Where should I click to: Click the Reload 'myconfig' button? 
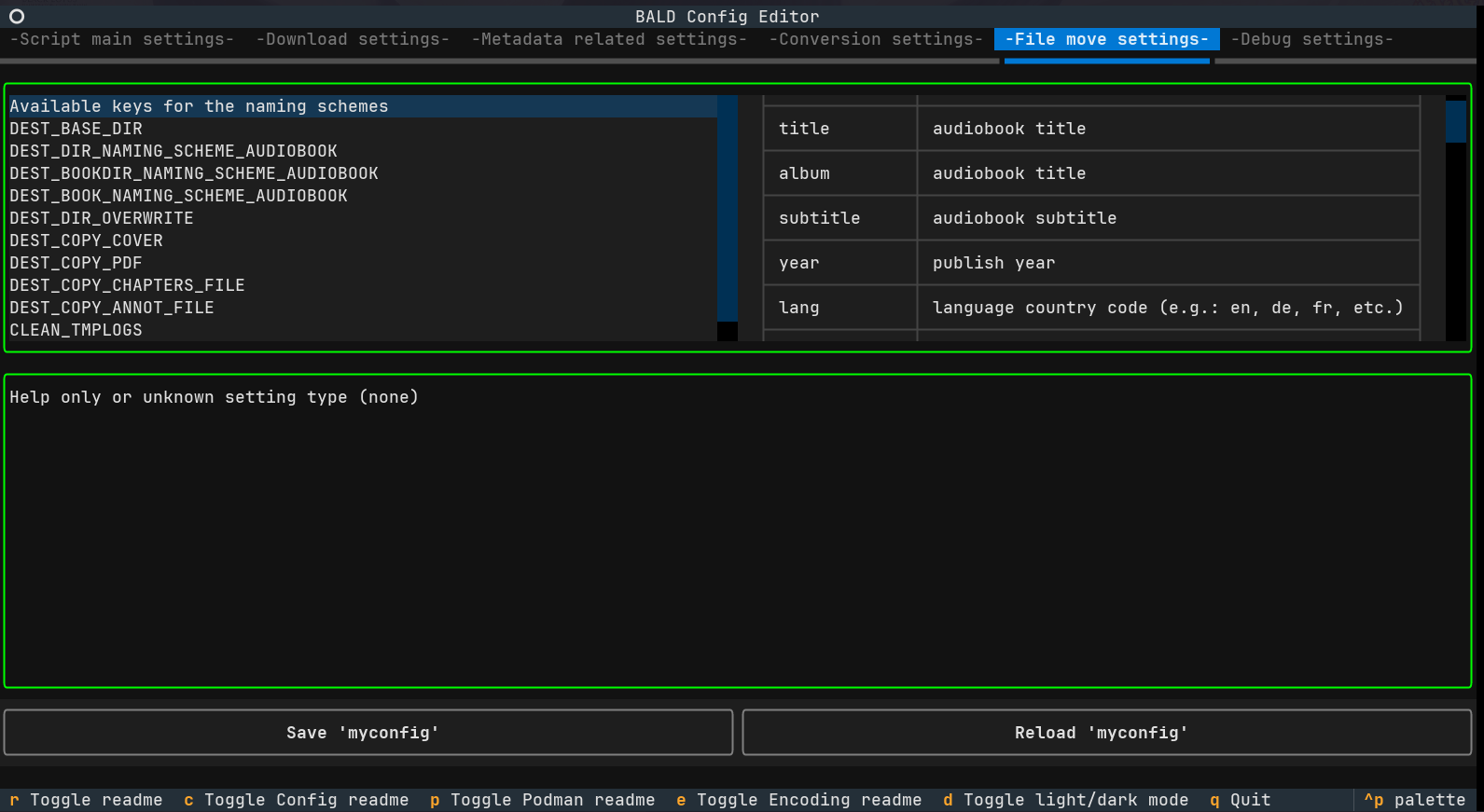[1106, 733]
